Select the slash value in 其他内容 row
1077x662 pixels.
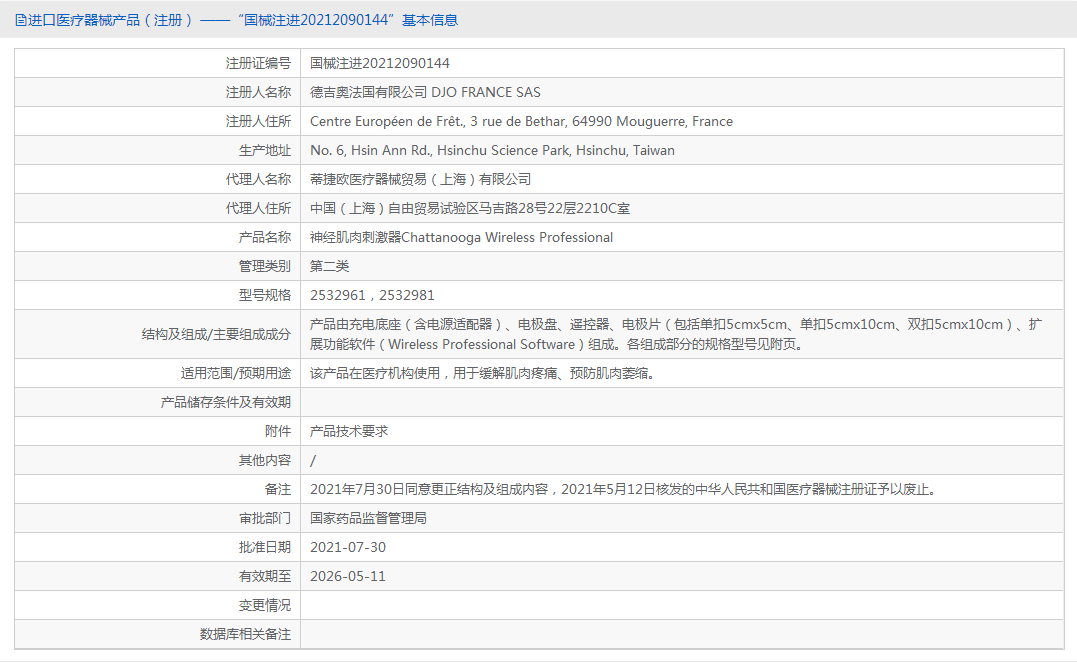pyautogui.click(x=313, y=461)
